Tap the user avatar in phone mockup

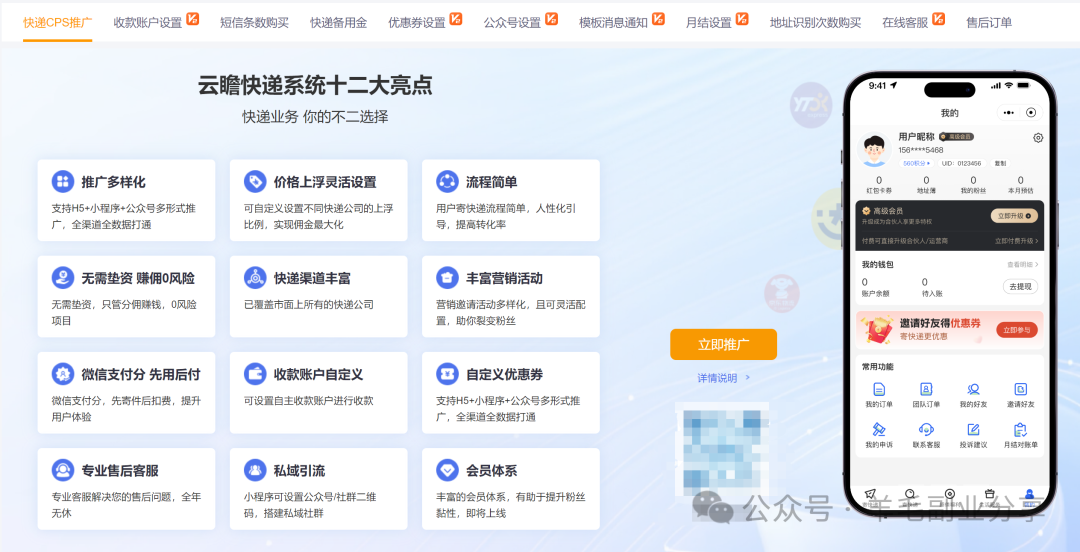[875, 150]
